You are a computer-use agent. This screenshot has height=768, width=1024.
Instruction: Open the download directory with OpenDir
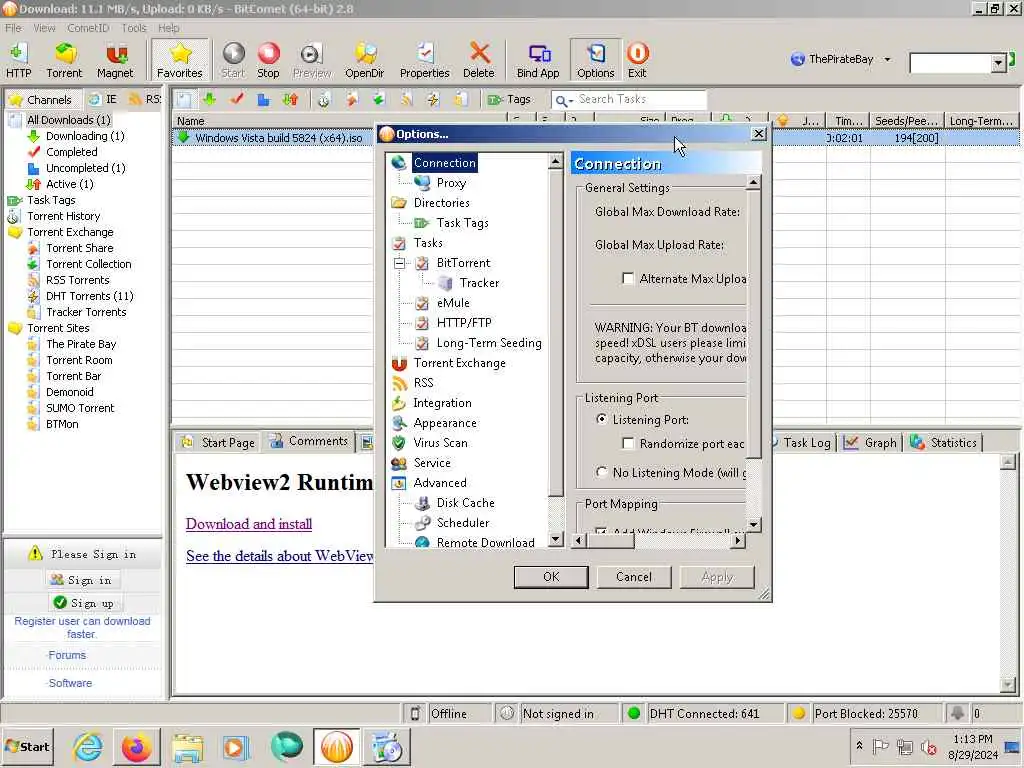364,60
